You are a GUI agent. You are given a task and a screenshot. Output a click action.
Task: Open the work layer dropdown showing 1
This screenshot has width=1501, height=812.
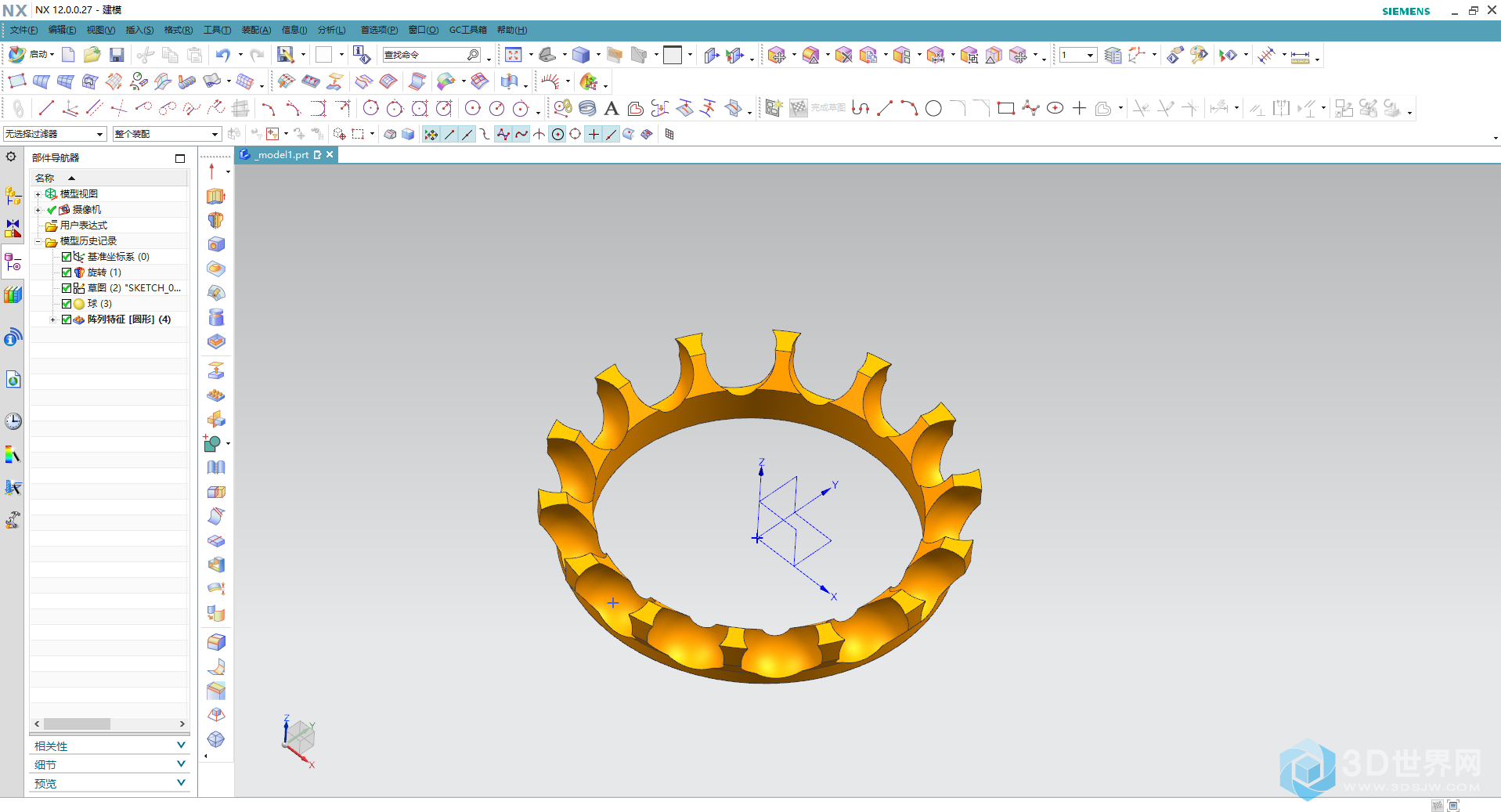click(1078, 55)
